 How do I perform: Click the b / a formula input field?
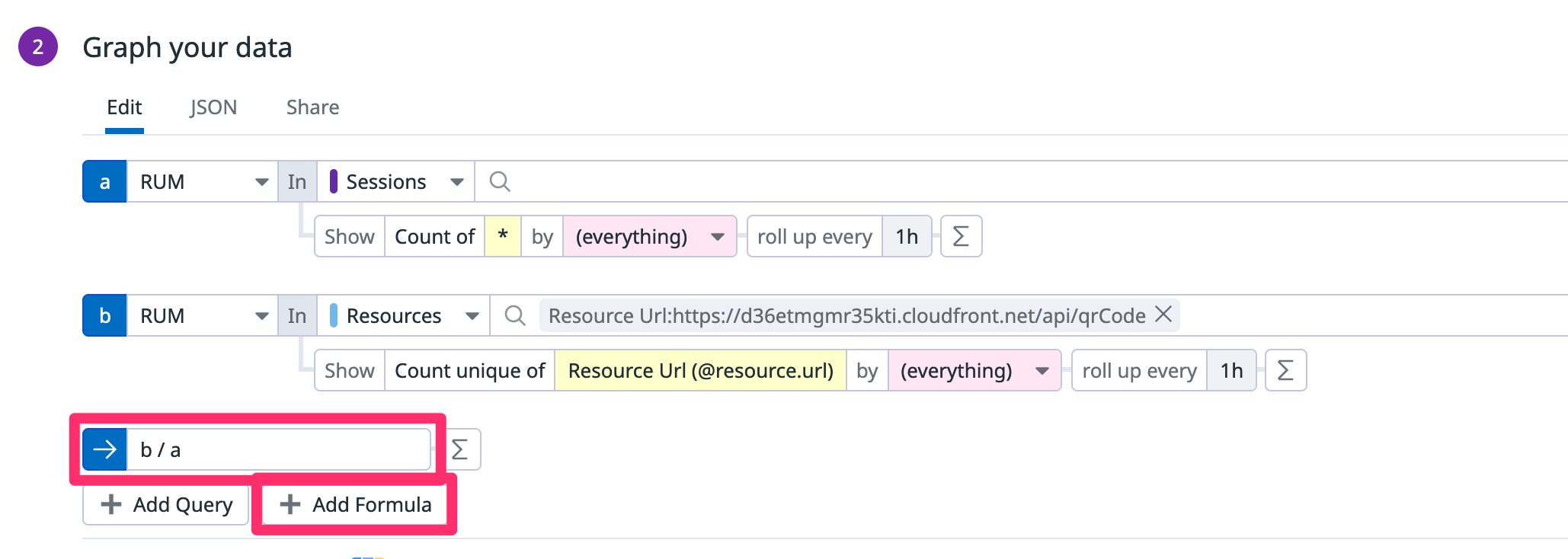278,450
